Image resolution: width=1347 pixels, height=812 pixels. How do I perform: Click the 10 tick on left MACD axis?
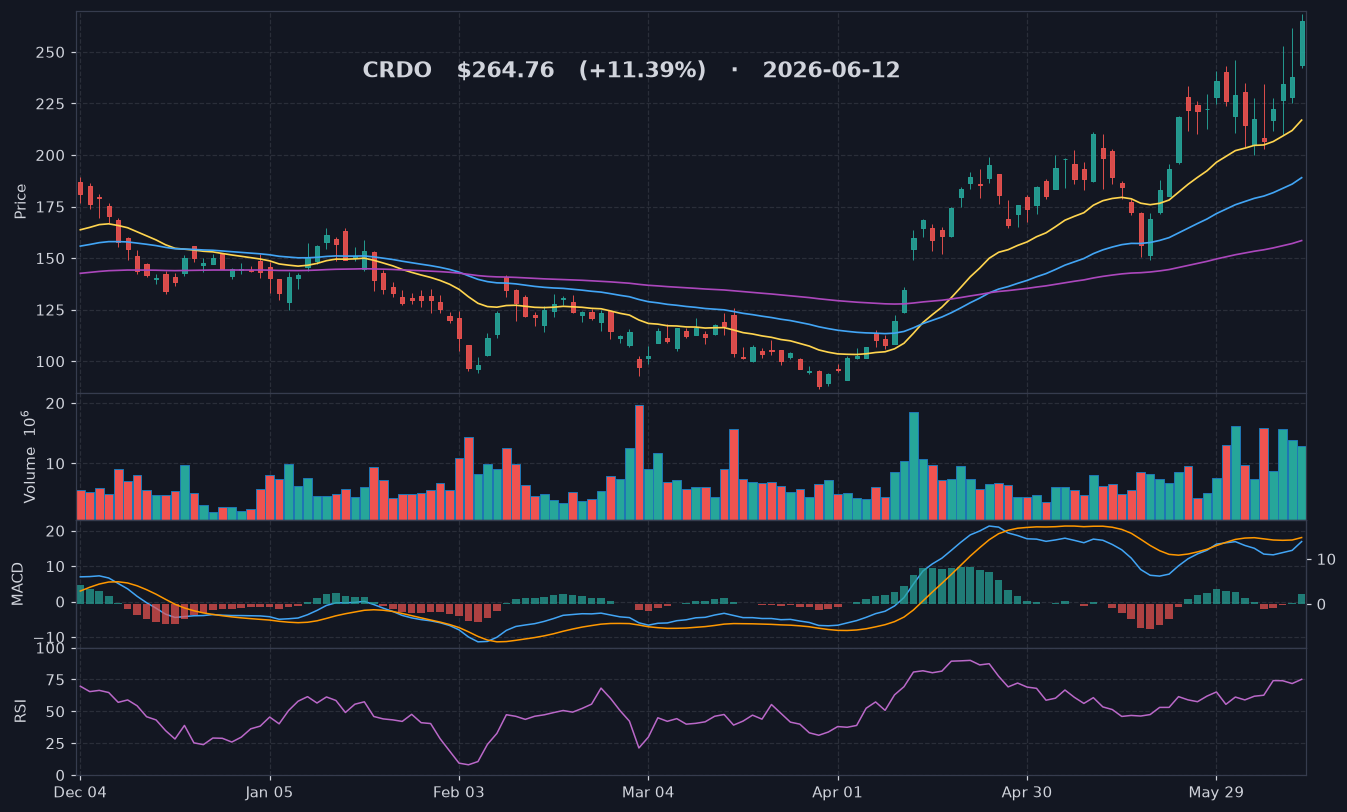pos(57,566)
